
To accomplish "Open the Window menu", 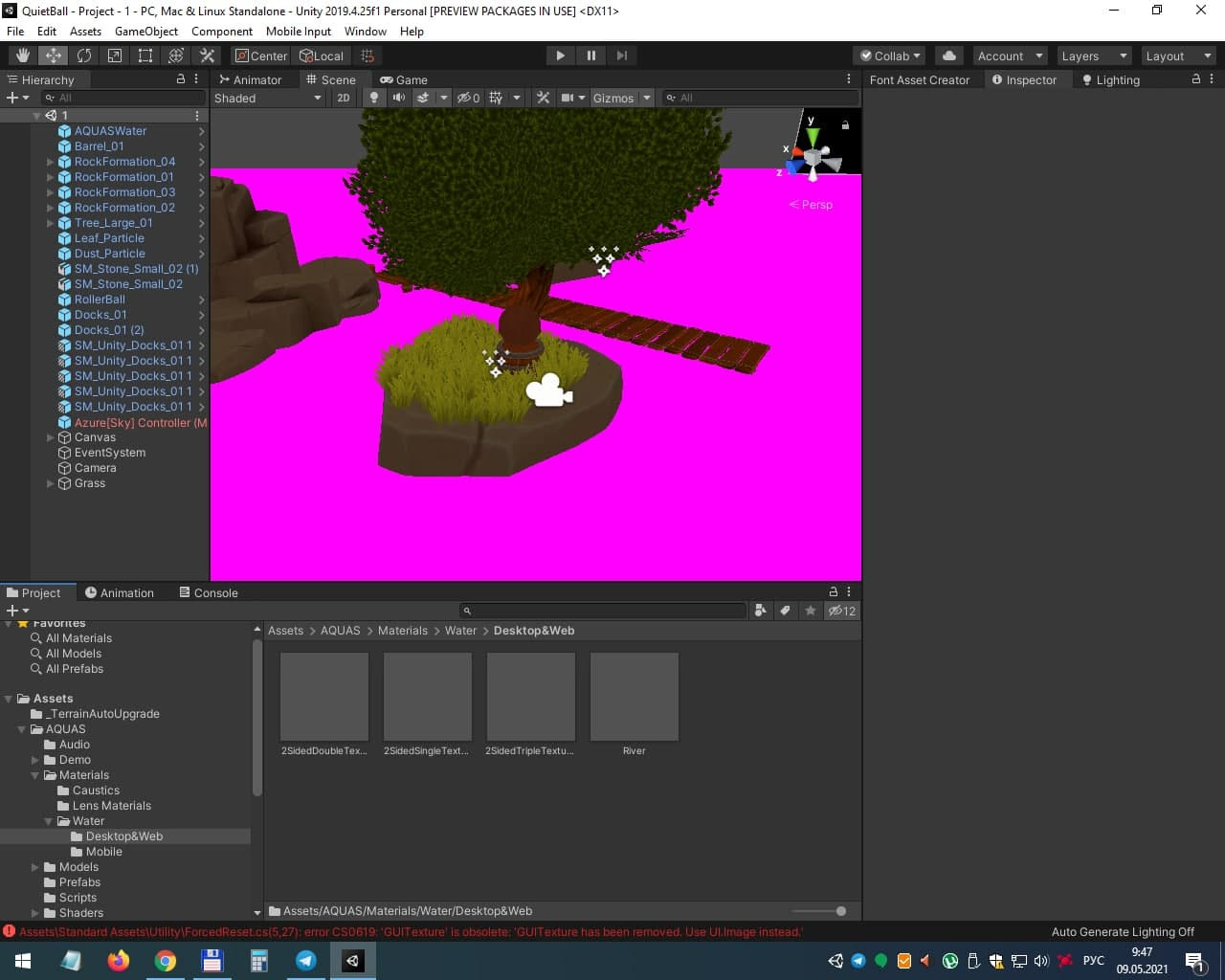I will pyautogui.click(x=366, y=31).
